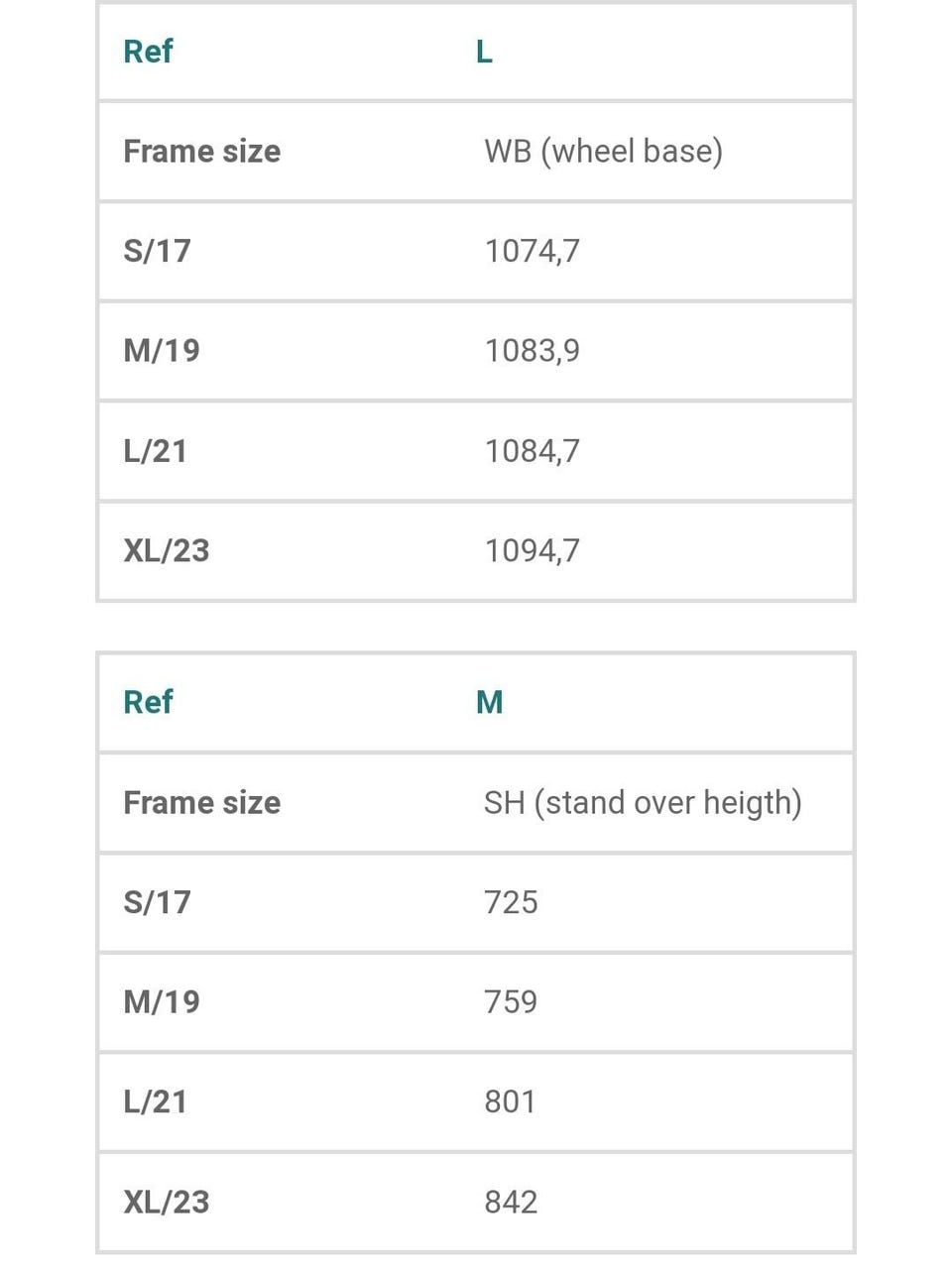Click the XL/23 row beside 1094,7
The height and width of the screenshot is (1273, 952).
pyautogui.click(x=166, y=551)
